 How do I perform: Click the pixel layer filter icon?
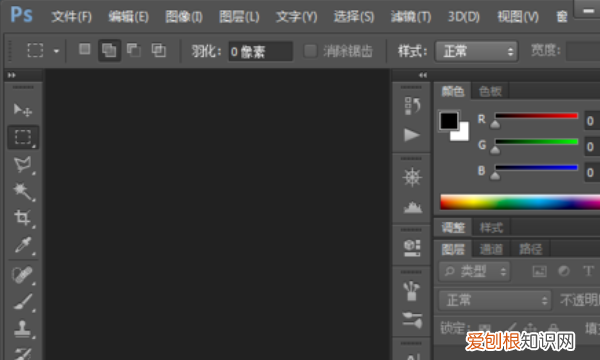pyautogui.click(x=540, y=271)
